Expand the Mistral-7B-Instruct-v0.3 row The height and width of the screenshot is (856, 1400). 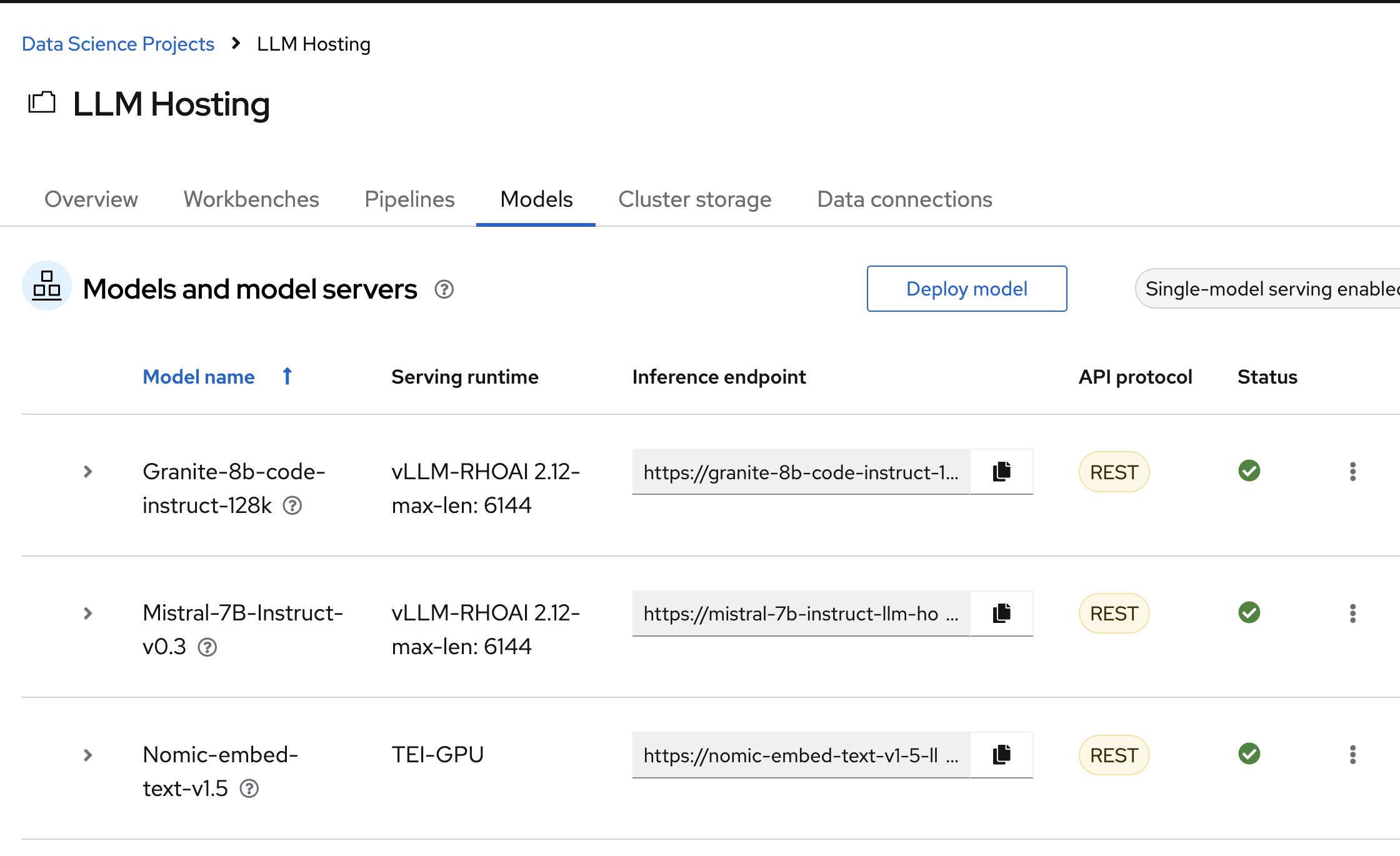pyautogui.click(x=87, y=613)
